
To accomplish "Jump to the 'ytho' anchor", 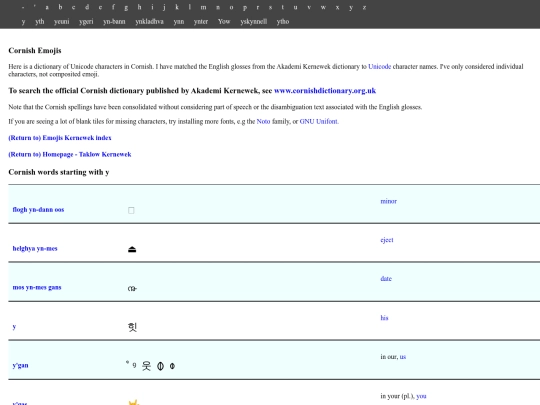I will pyautogui.click(x=283, y=21).
